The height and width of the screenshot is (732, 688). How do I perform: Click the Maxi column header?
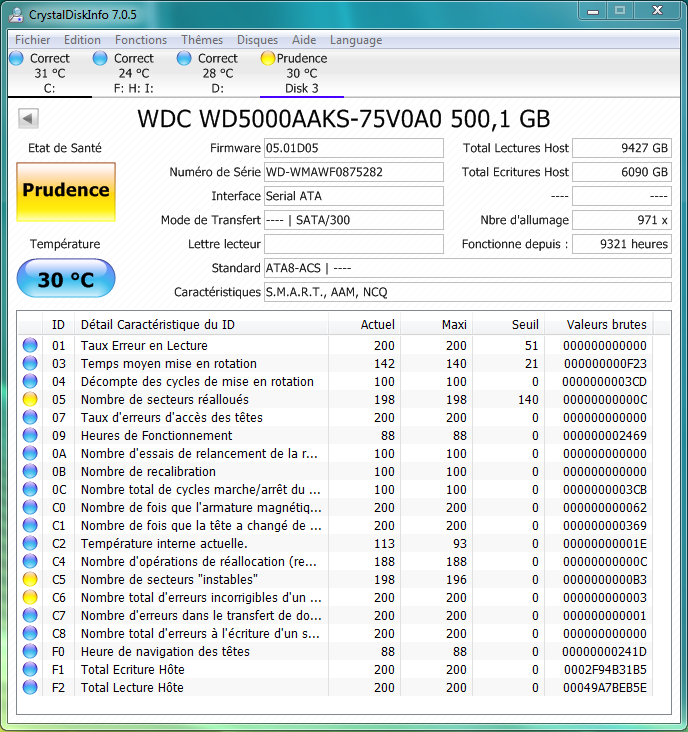436,324
